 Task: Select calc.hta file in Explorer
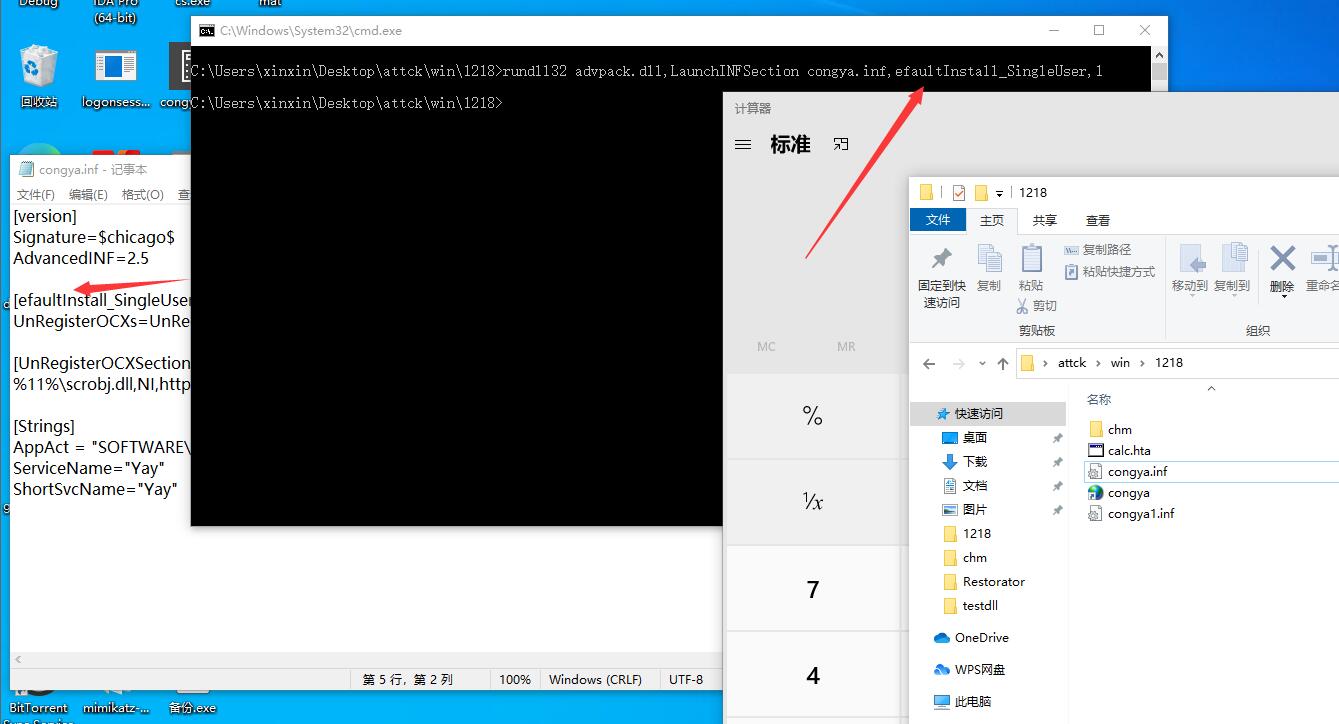pyautogui.click(x=1119, y=451)
